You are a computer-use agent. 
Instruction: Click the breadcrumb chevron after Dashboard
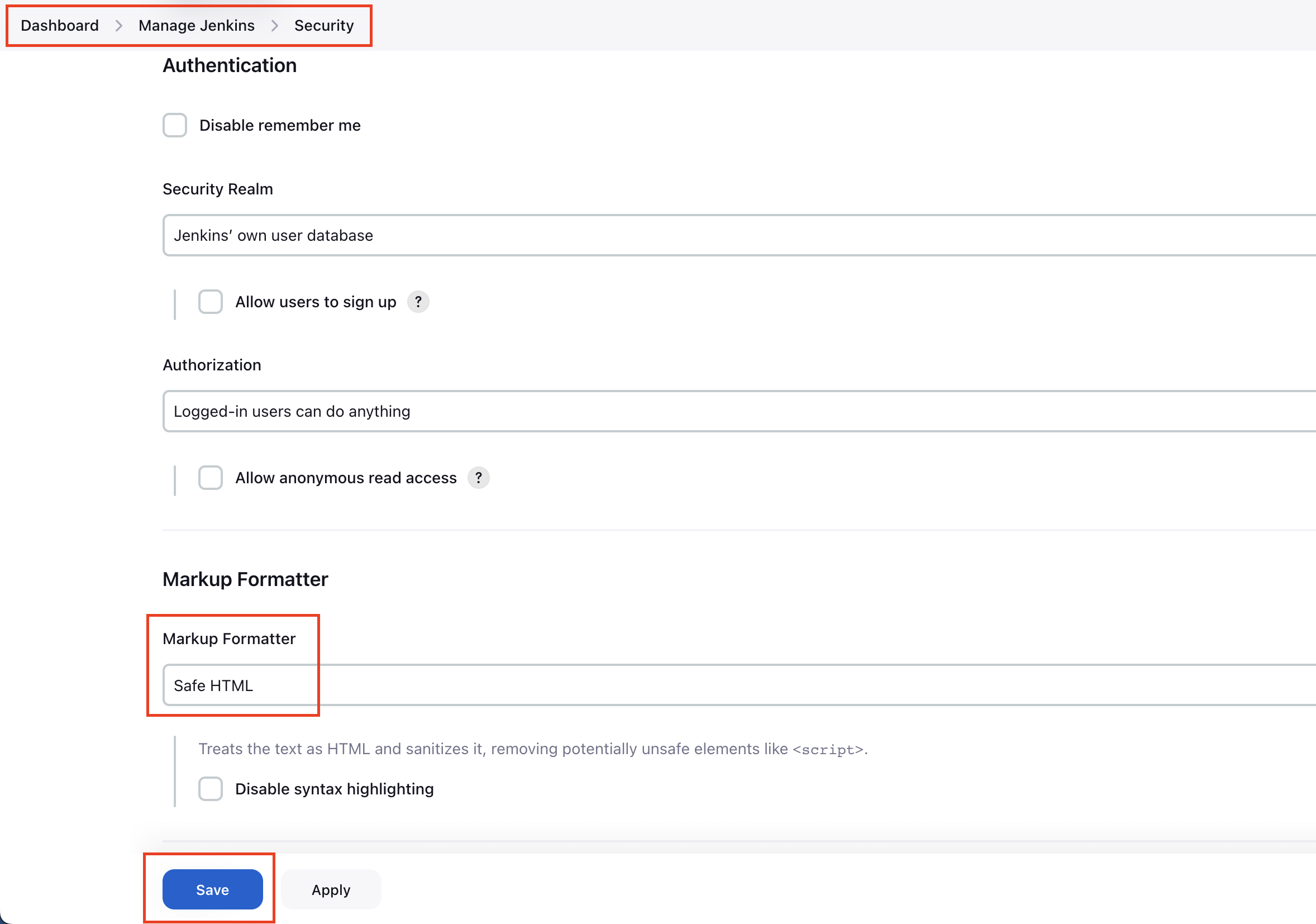tap(118, 25)
